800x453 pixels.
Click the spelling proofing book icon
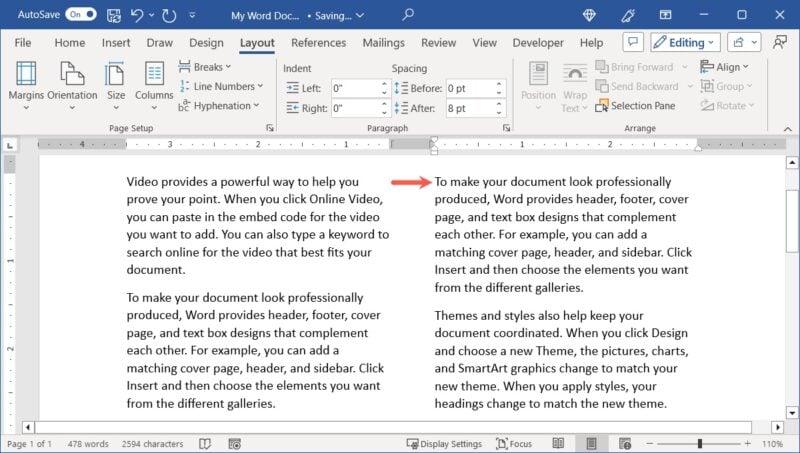click(x=205, y=444)
